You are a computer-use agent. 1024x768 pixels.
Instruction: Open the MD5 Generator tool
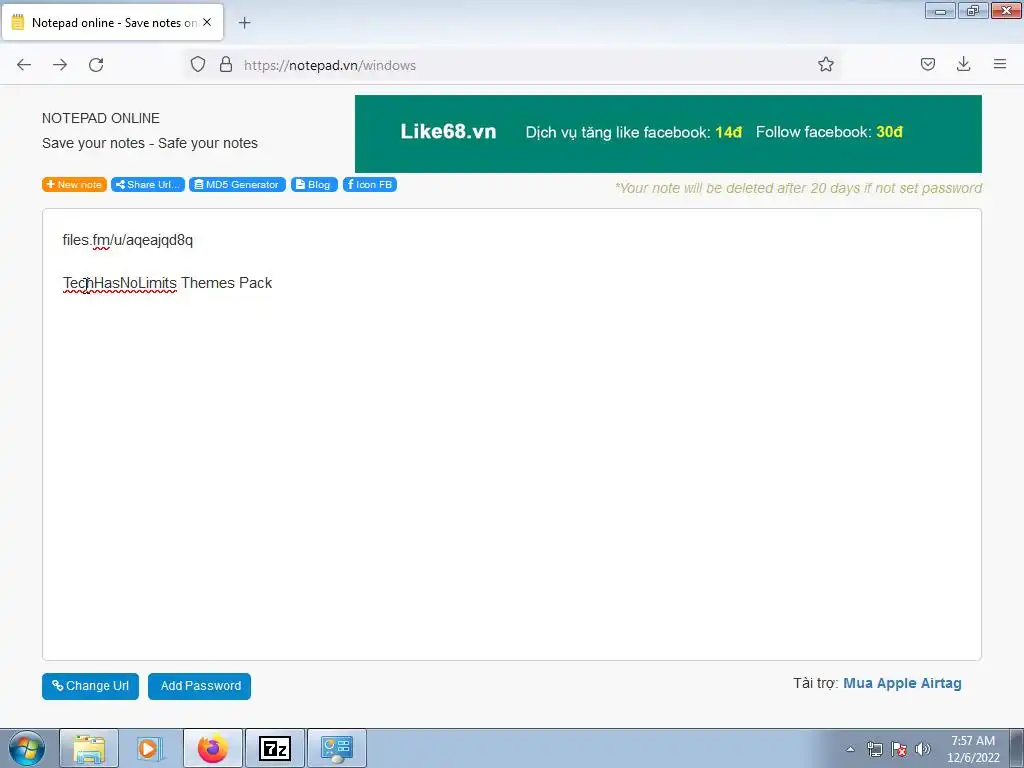[237, 185]
